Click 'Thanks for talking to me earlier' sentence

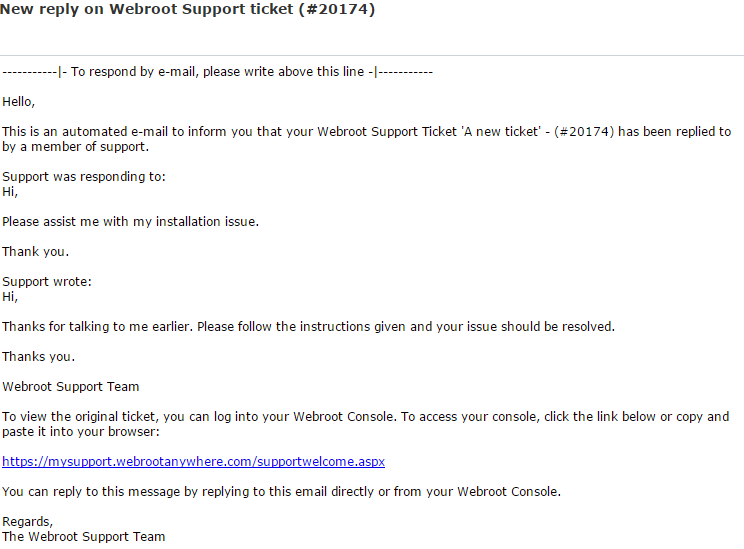(308, 326)
